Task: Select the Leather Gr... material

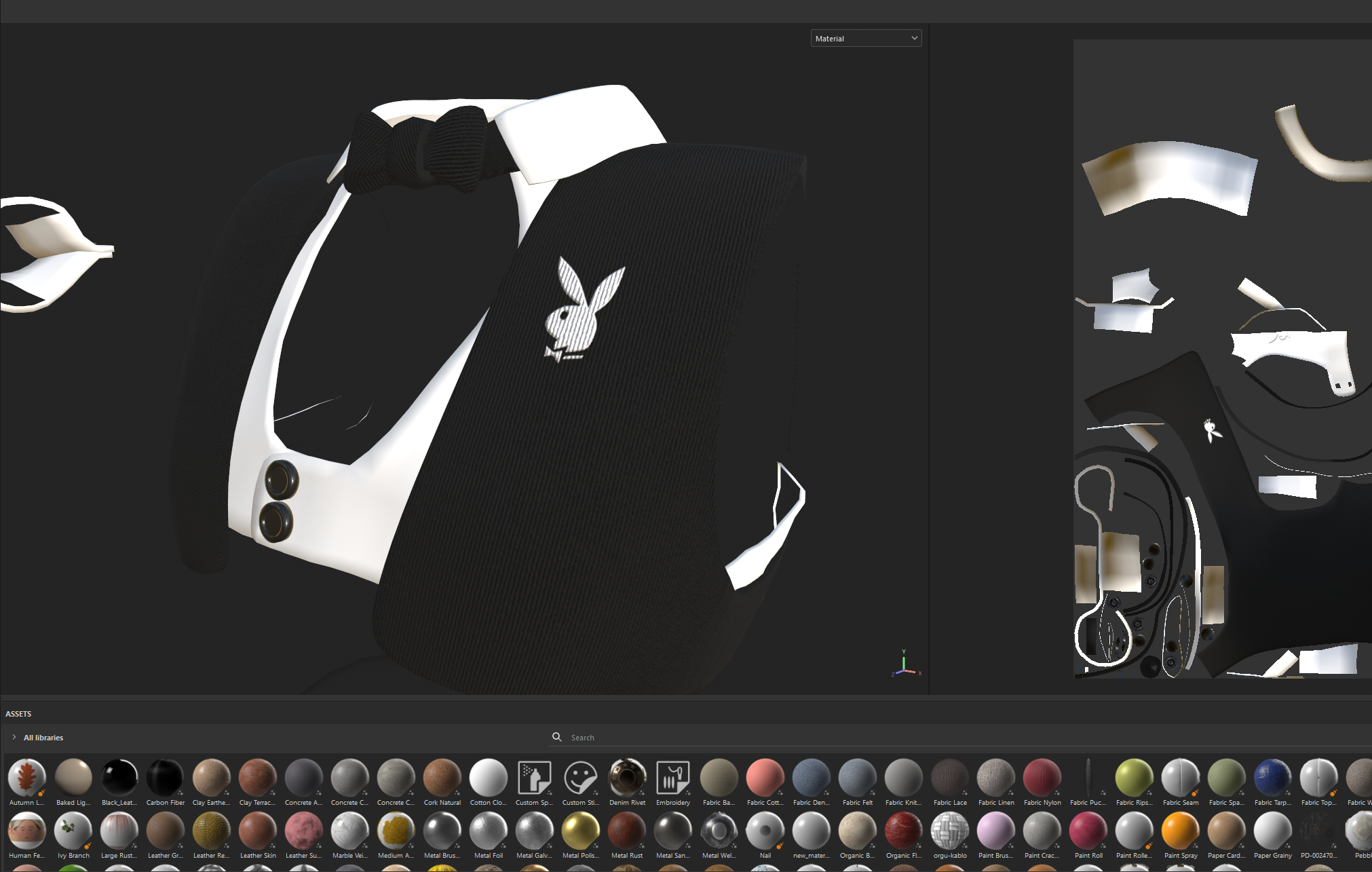Action: pyautogui.click(x=165, y=830)
